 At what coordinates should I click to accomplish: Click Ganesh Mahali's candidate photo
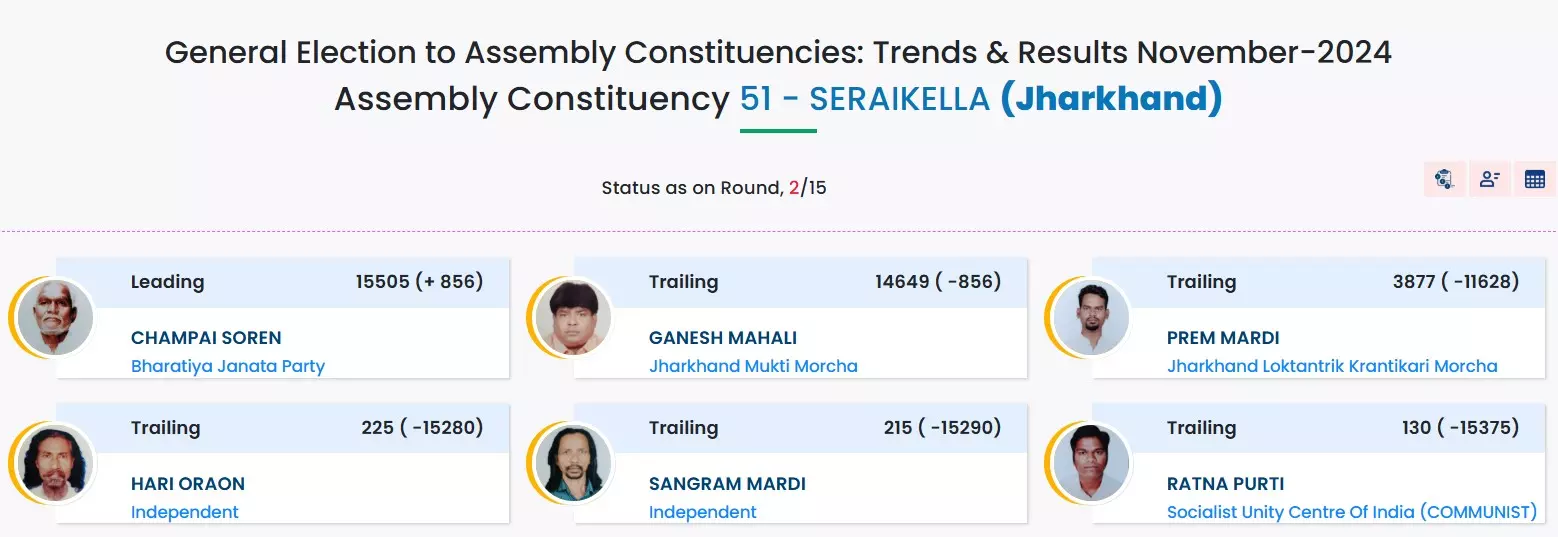pyautogui.click(x=573, y=318)
